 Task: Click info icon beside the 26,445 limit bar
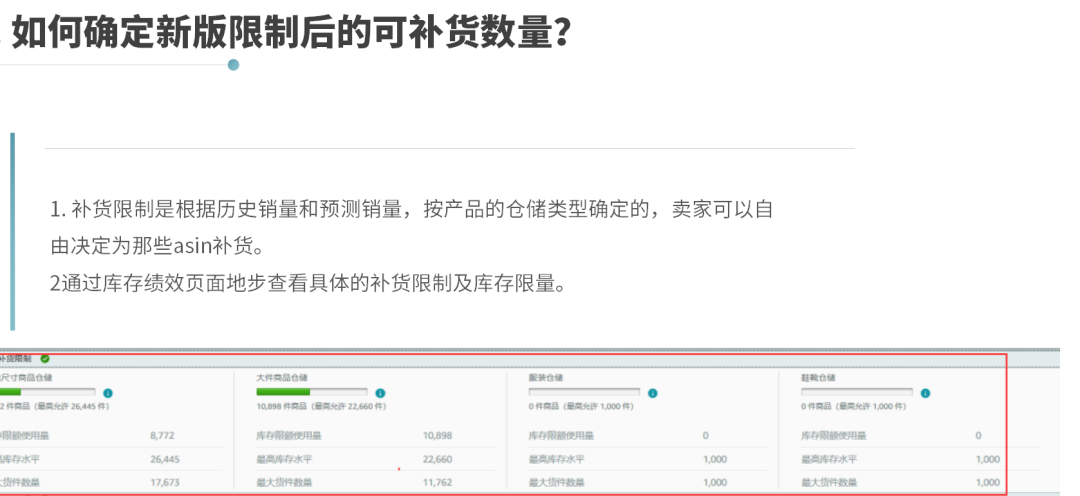[107, 393]
